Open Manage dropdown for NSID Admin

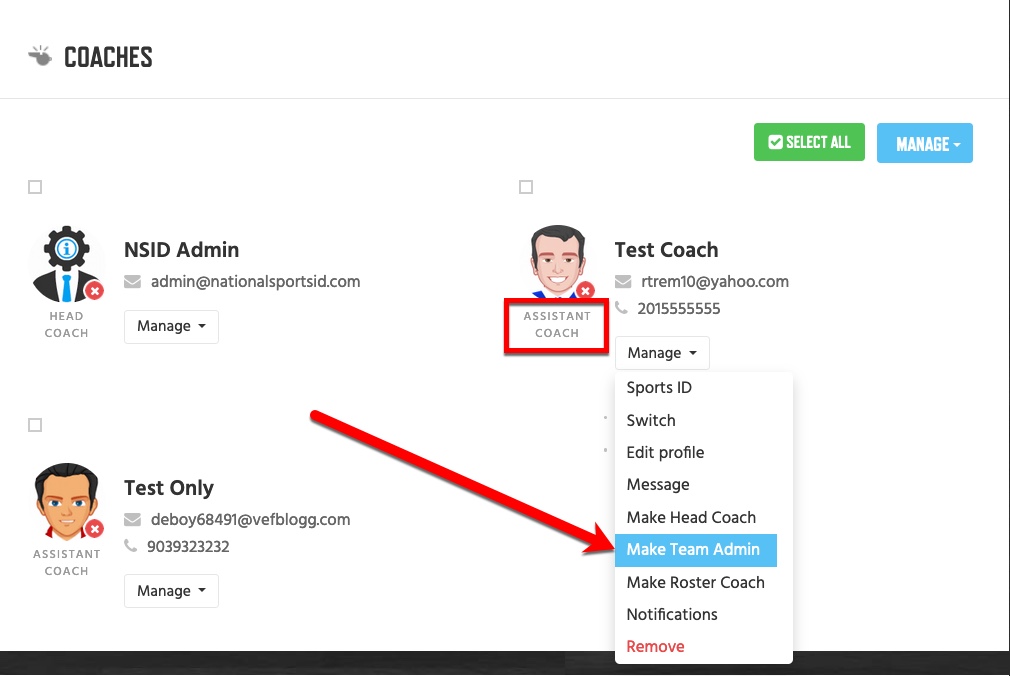point(171,326)
